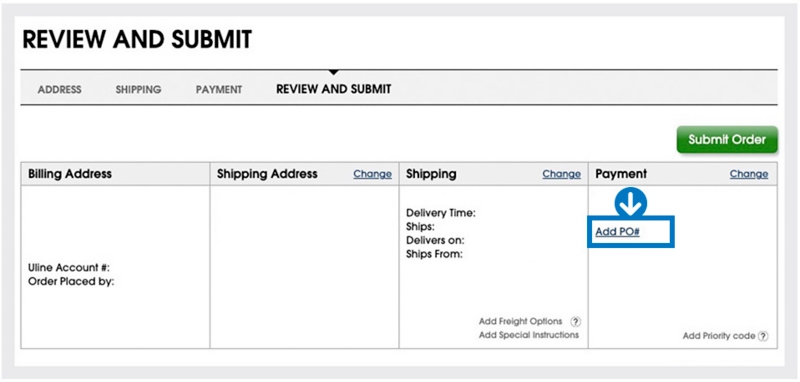Click the green Submit Order button
Screen dimensions: 800x382
(727, 140)
